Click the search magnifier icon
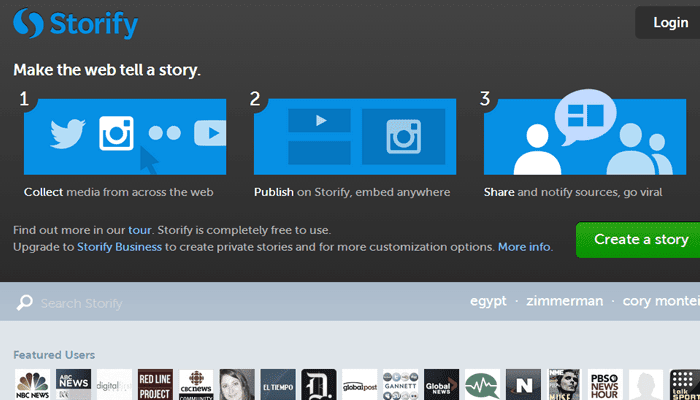The height and width of the screenshot is (400, 700). (x=25, y=303)
